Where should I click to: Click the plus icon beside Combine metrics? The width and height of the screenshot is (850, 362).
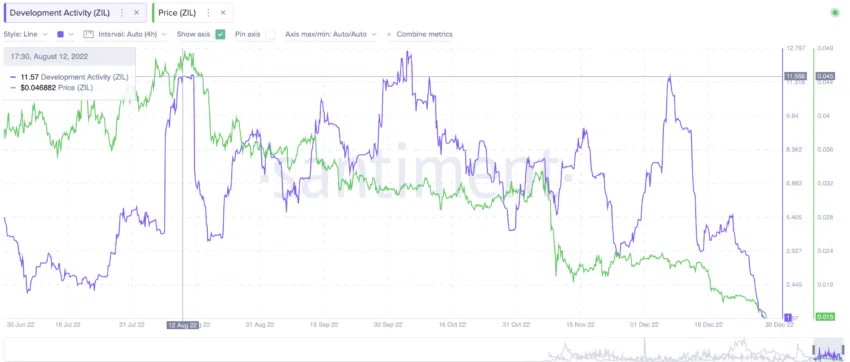pos(389,34)
